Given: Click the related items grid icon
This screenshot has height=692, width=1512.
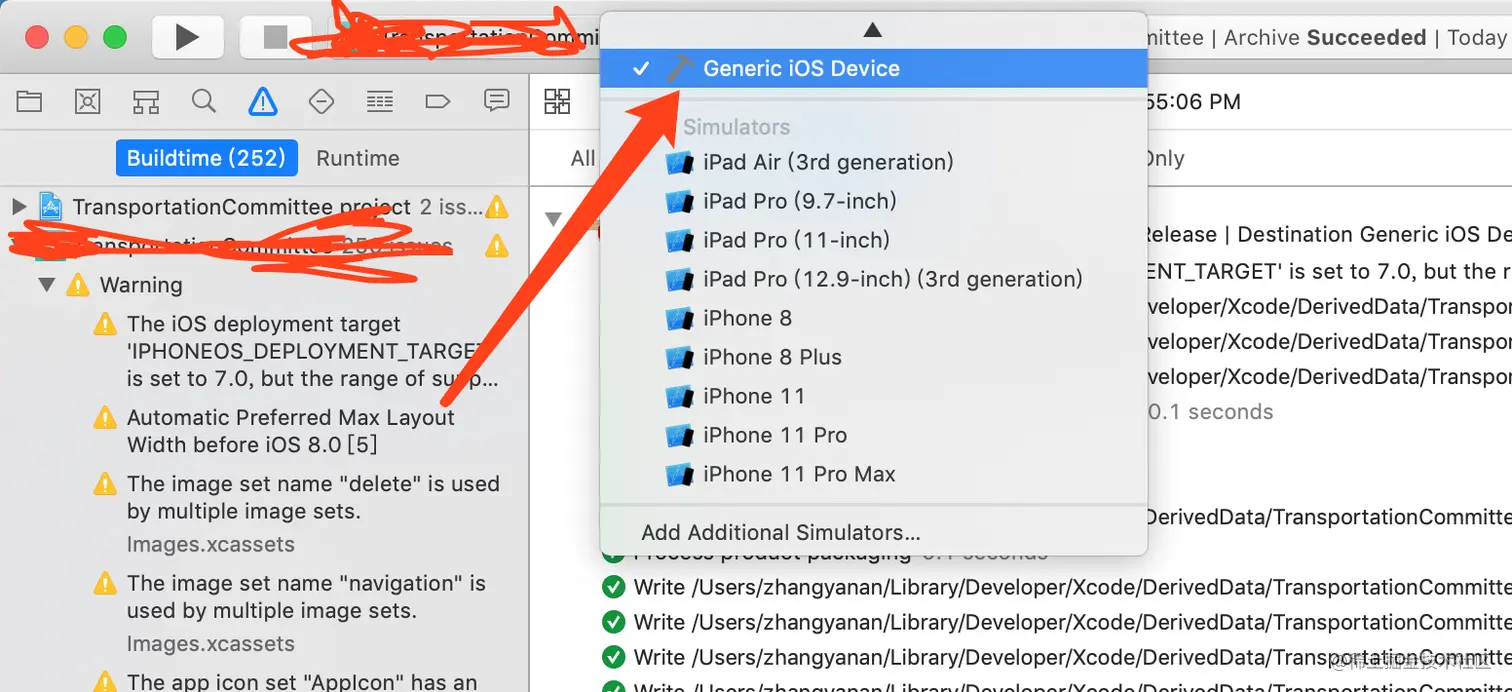Looking at the screenshot, I should click(557, 101).
